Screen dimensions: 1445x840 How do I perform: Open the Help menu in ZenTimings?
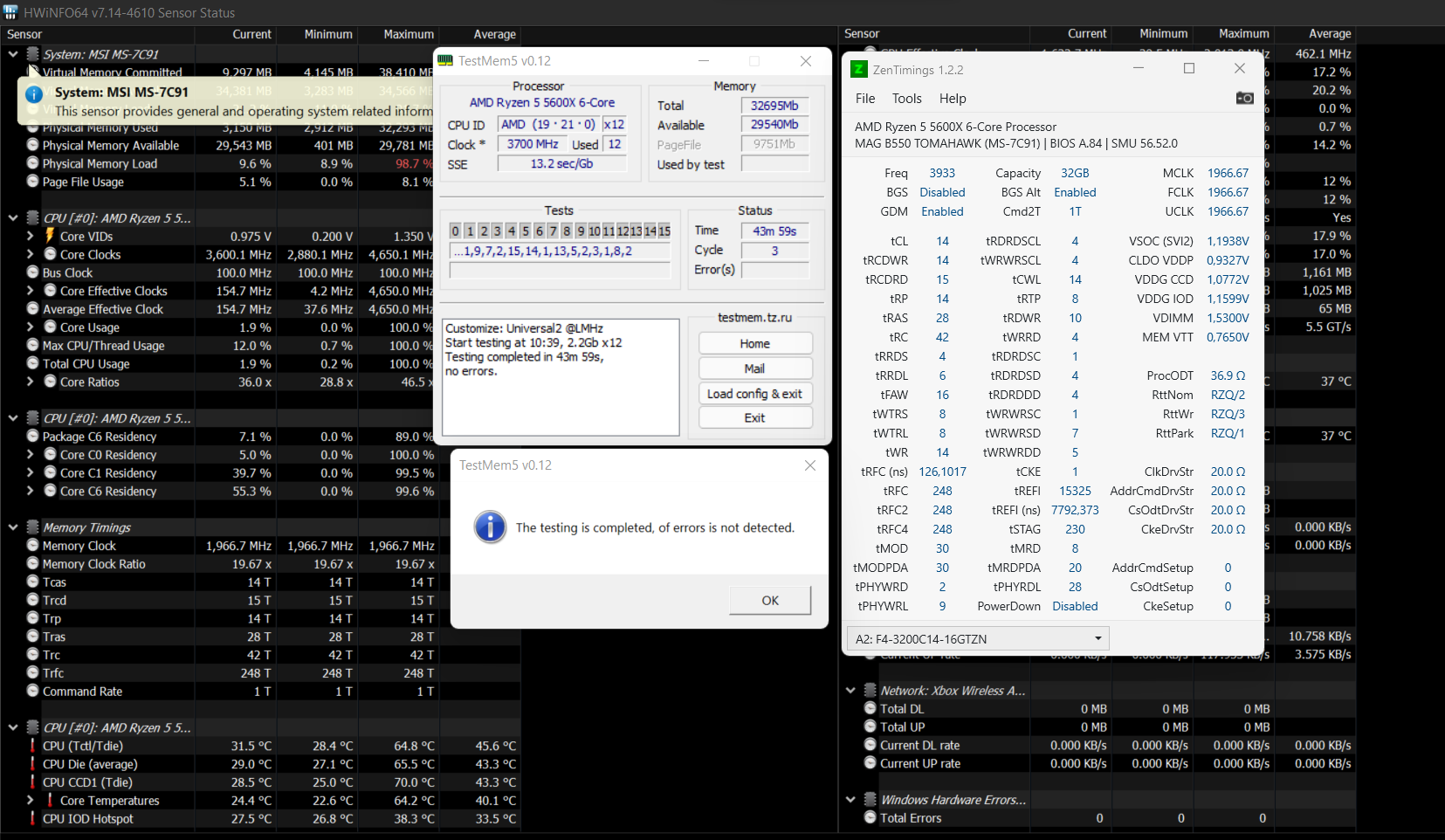[953, 99]
